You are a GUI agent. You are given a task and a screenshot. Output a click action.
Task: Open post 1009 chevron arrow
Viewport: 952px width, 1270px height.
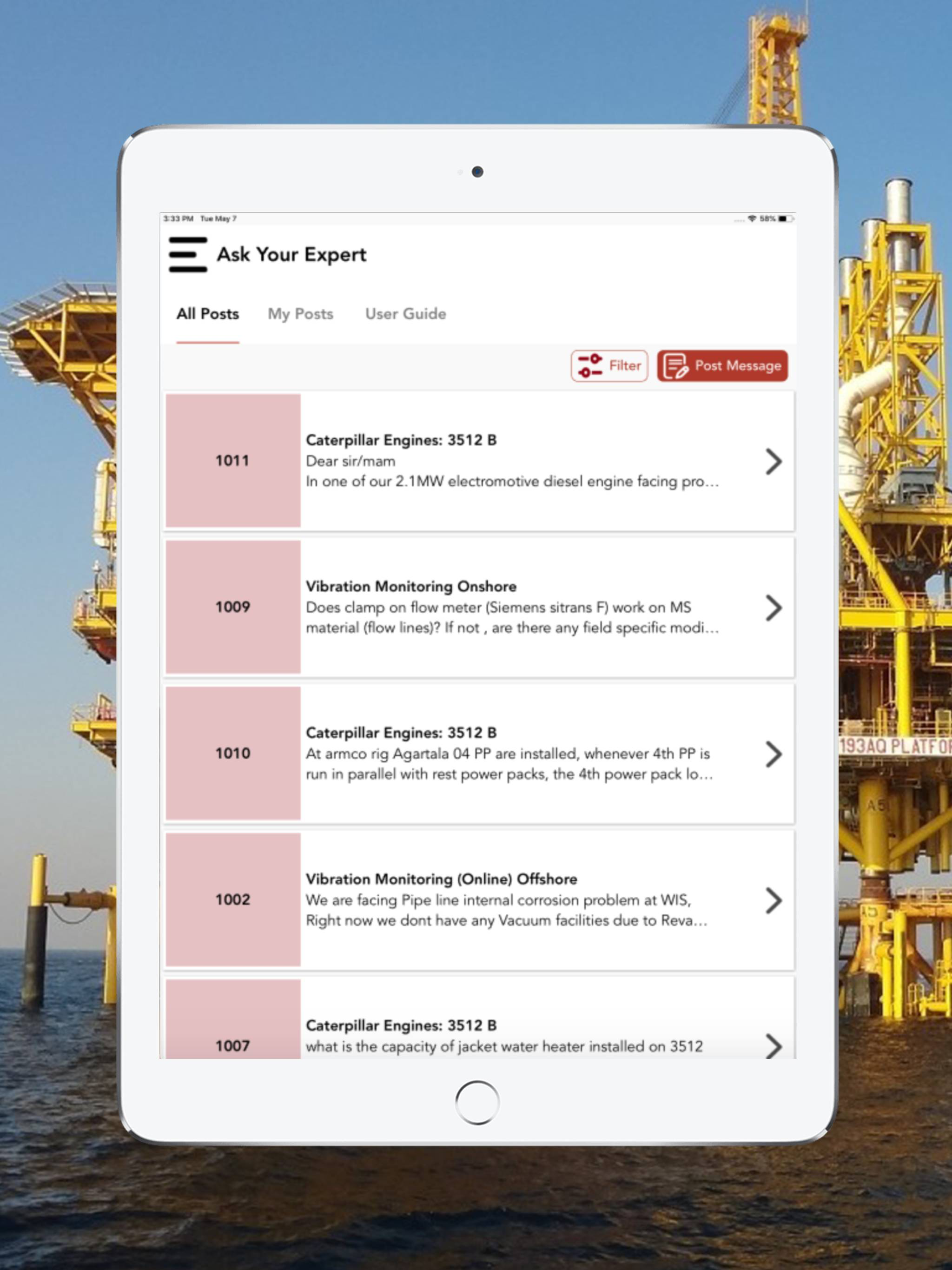coord(773,608)
